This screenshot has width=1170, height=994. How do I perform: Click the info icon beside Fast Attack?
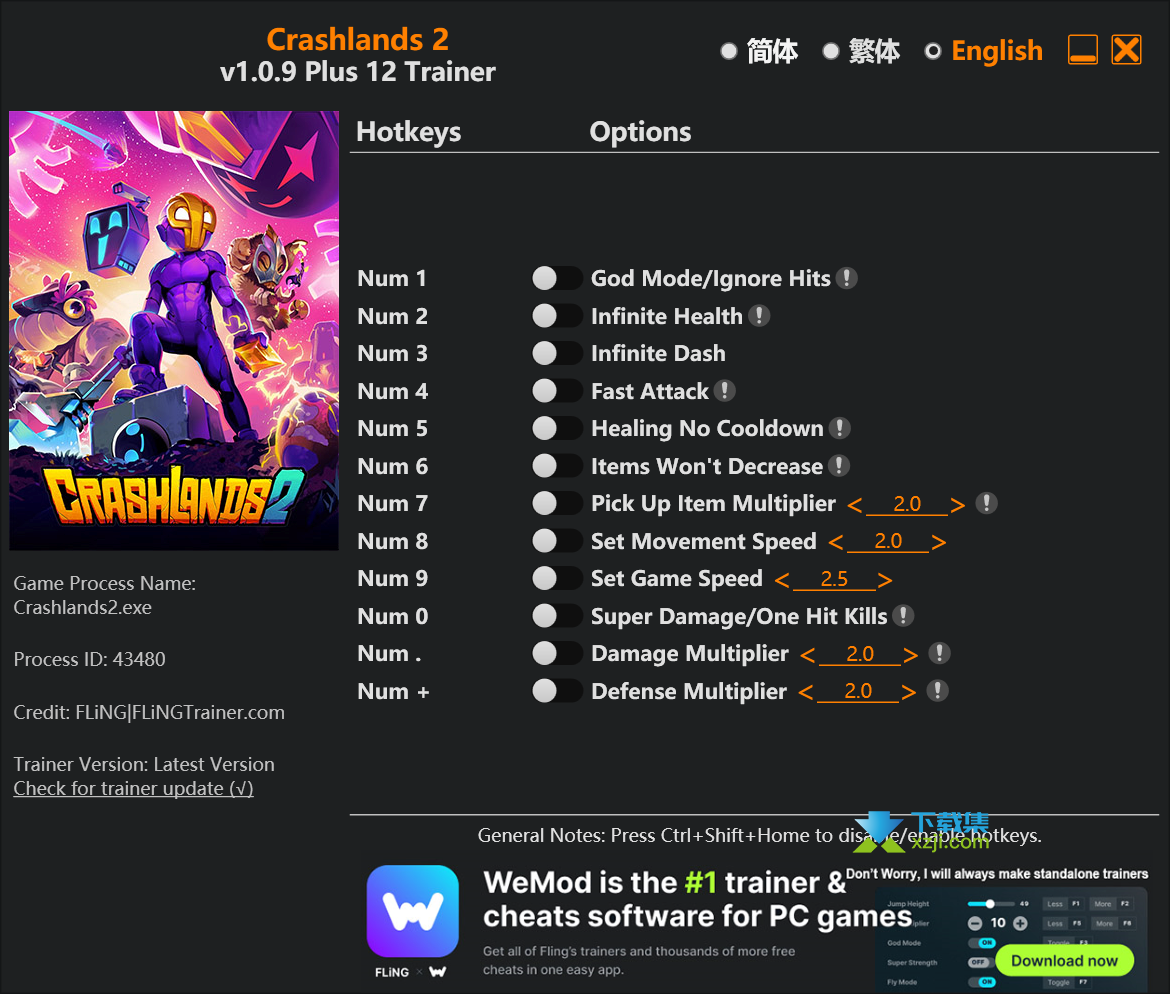point(724,390)
